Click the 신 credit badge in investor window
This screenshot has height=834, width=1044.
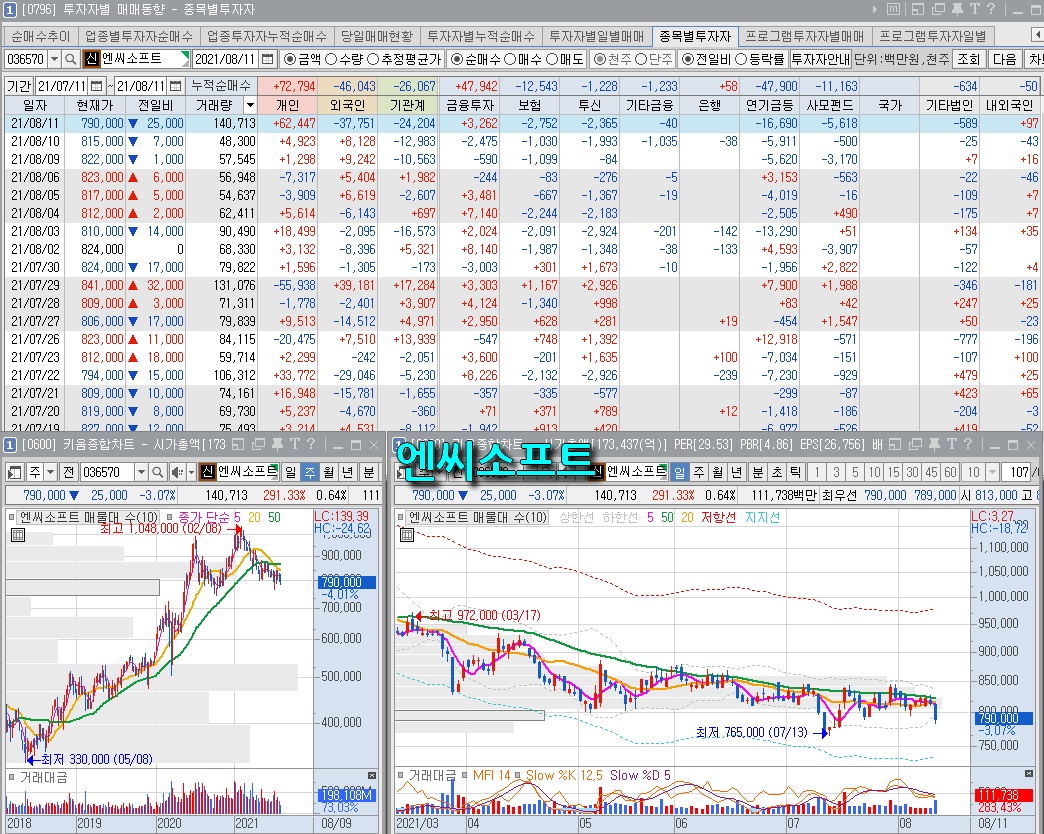(x=91, y=59)
